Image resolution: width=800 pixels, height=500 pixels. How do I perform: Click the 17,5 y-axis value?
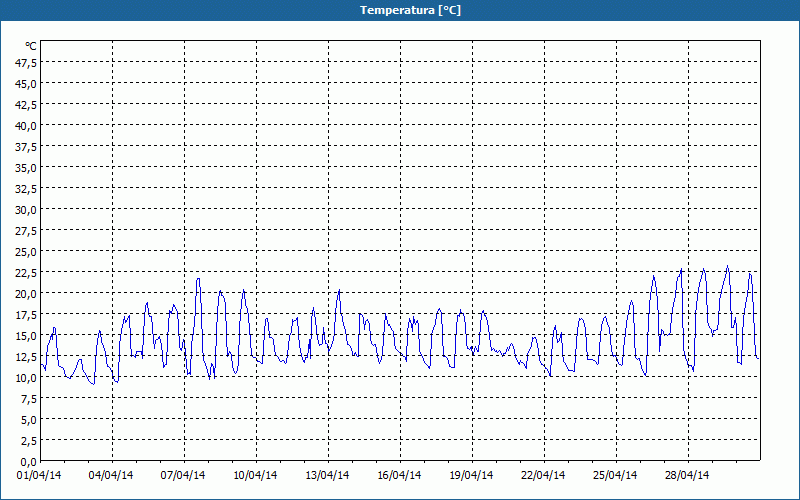pyautogui.click(x=27, y=315)
